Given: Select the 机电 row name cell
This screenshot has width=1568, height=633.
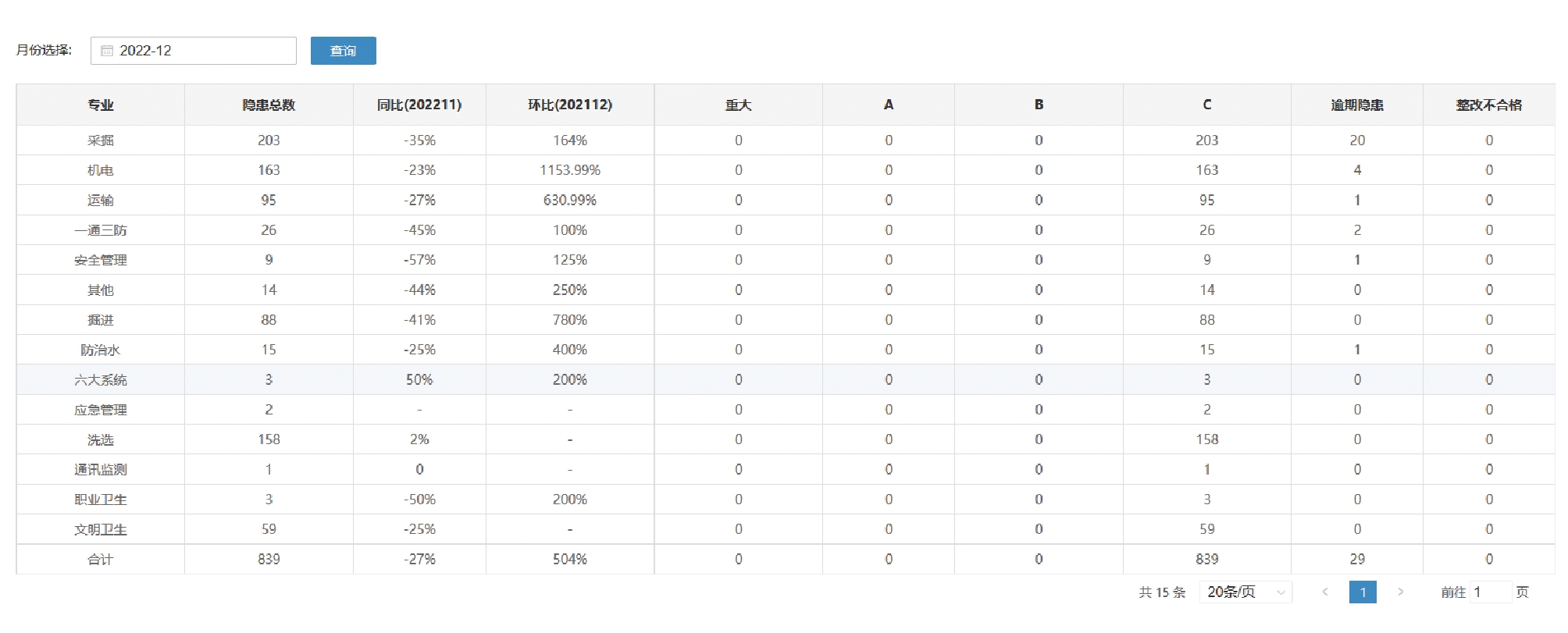Looking at the screenshot, I should 101,170.
